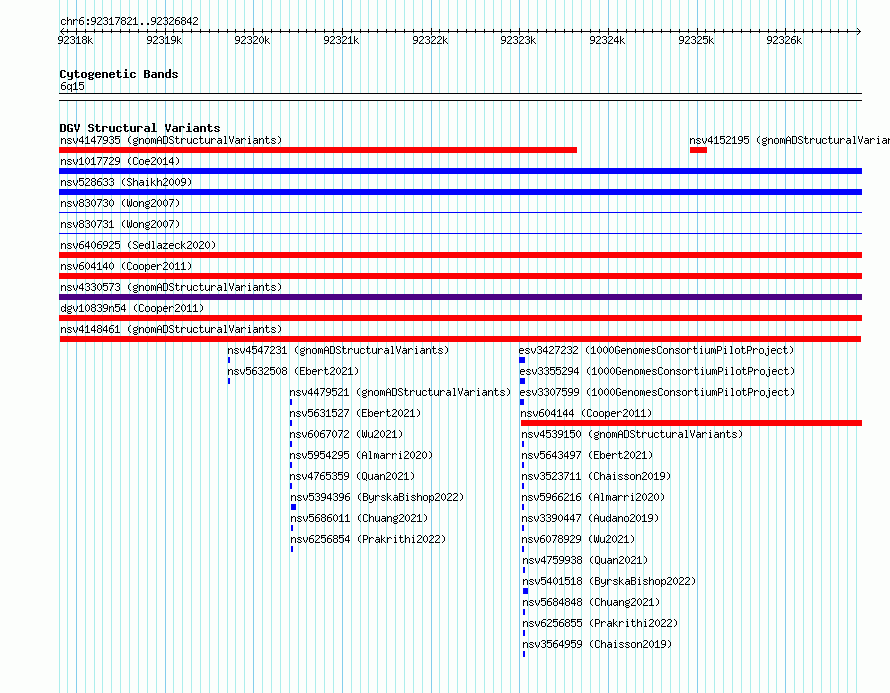This screenshot has width=890, height=693.
Task: Open nsv830730 (Wong2007) label
Action: coord(120,203)
